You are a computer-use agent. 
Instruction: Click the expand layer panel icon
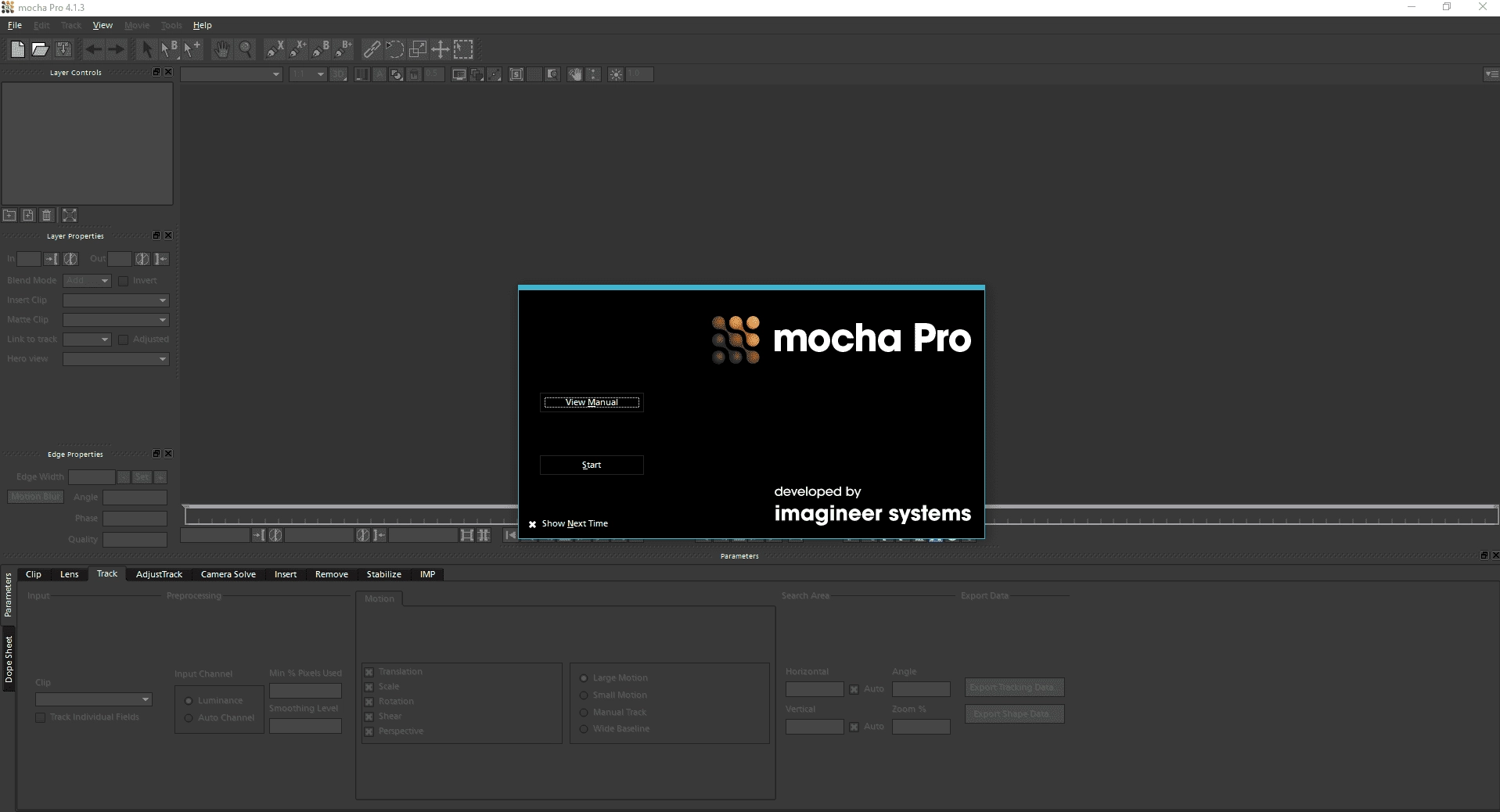(x=70, y=215)
